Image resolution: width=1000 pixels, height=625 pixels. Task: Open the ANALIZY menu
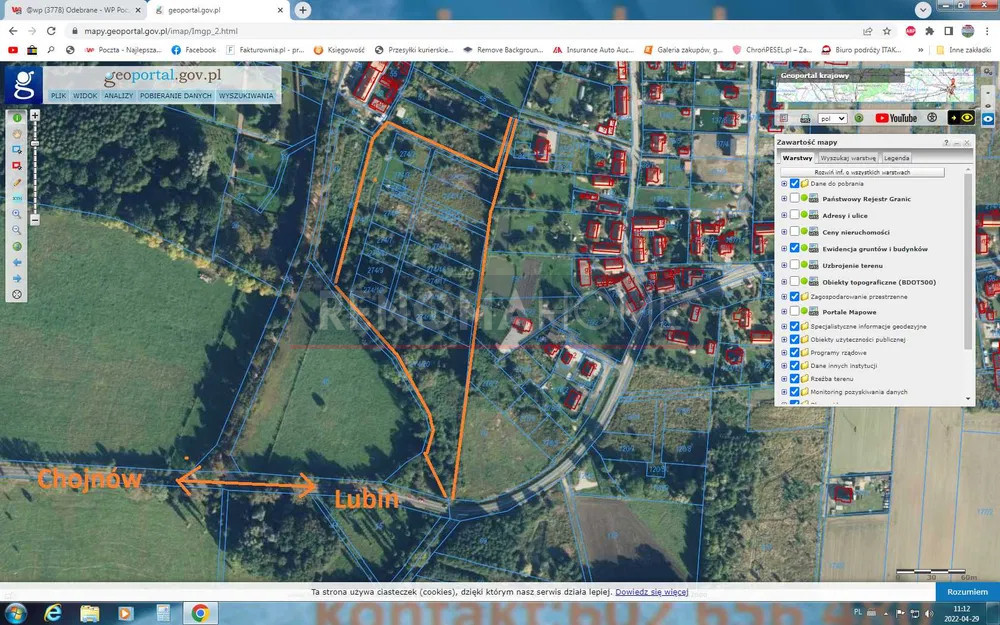(x=118, y=96)
